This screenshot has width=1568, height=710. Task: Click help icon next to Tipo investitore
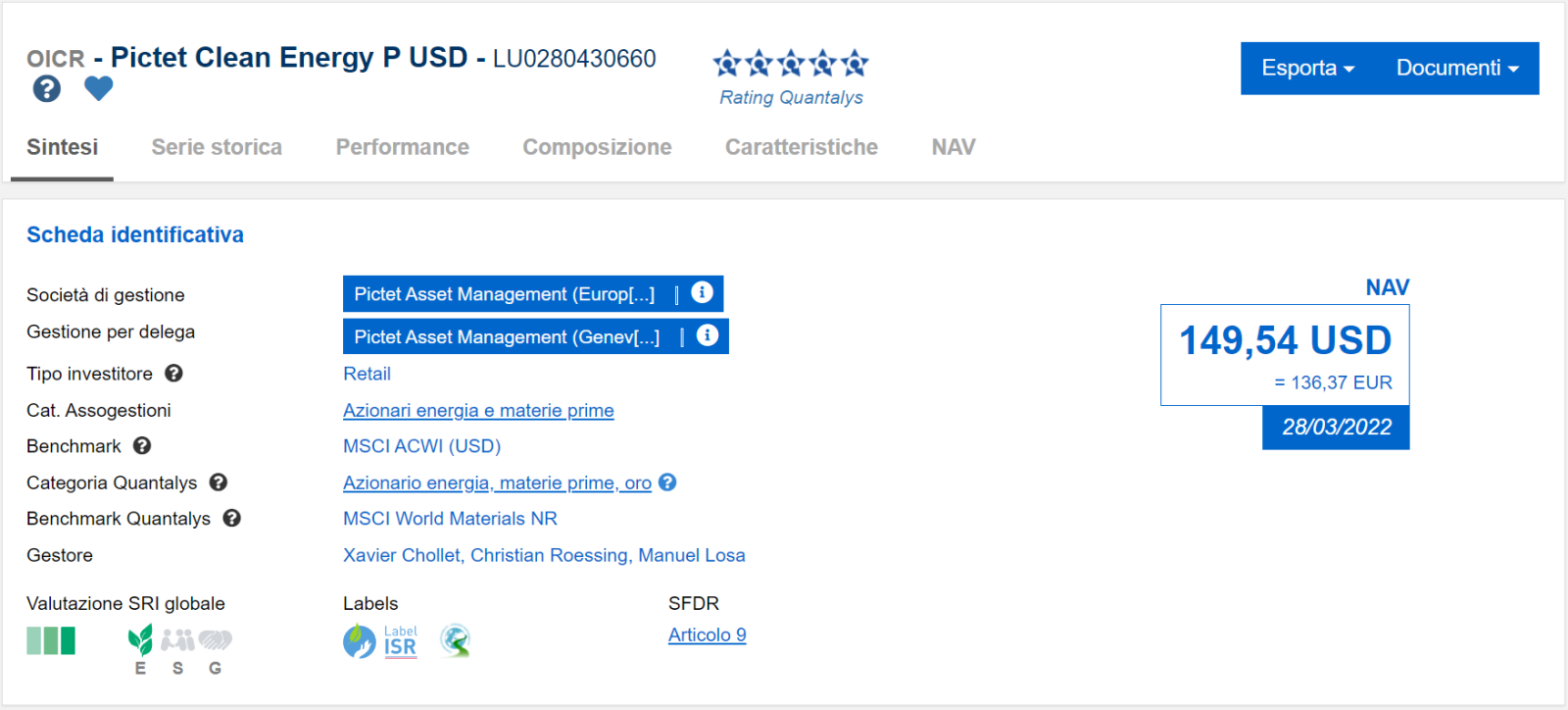coord(173,374)
